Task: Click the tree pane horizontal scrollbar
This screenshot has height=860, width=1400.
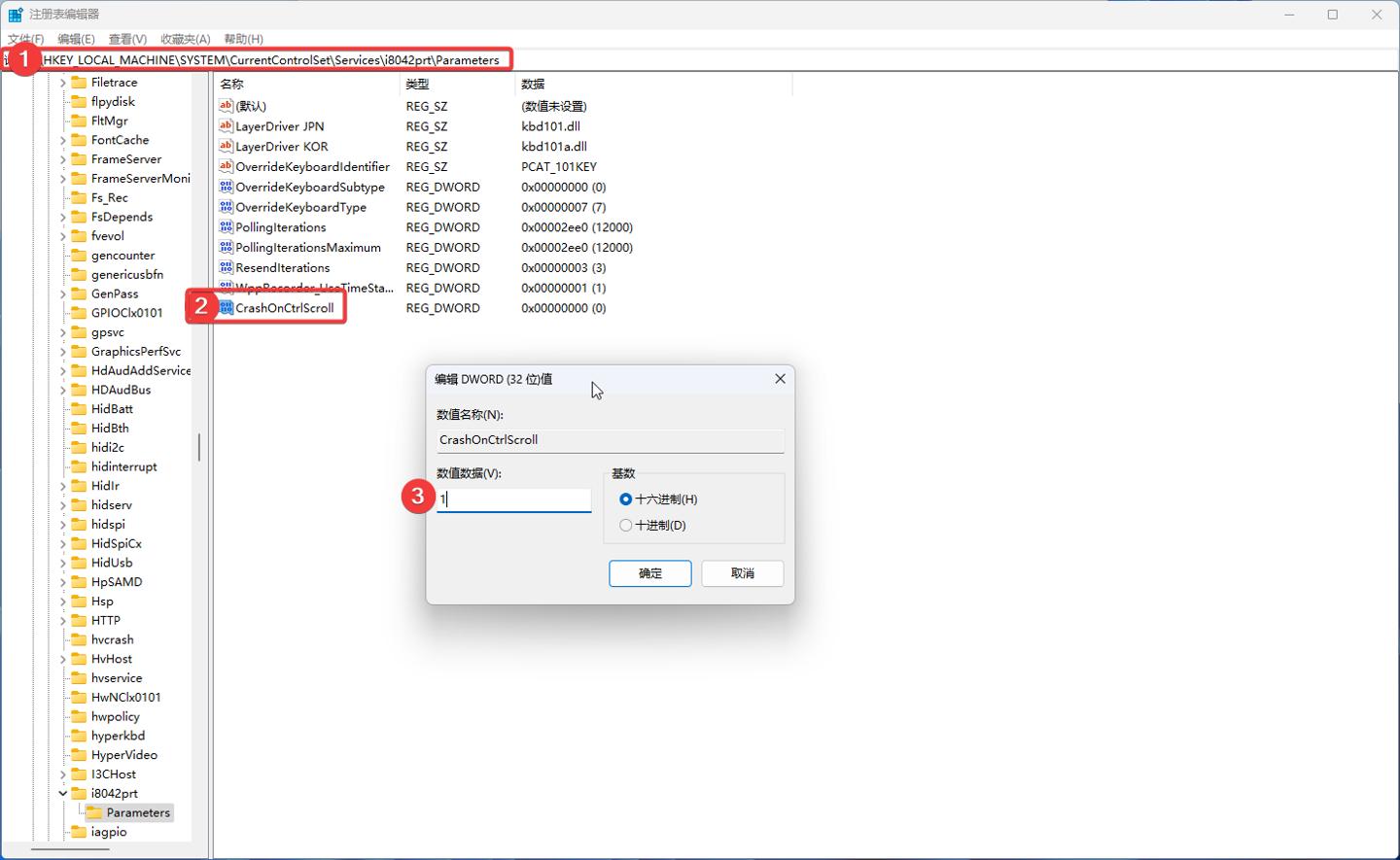Action: coord(70,849)
